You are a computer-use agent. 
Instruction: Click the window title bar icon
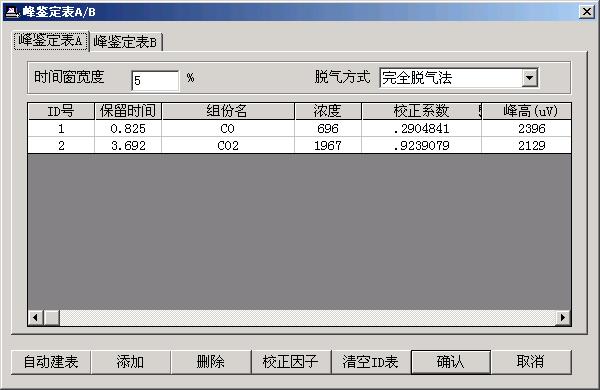click(13, 12)
